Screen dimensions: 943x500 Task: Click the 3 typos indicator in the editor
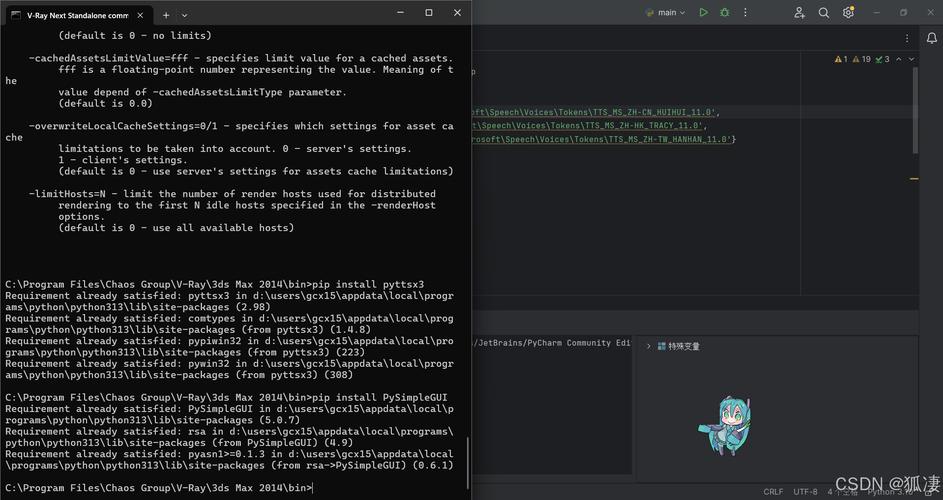[882, 59]
